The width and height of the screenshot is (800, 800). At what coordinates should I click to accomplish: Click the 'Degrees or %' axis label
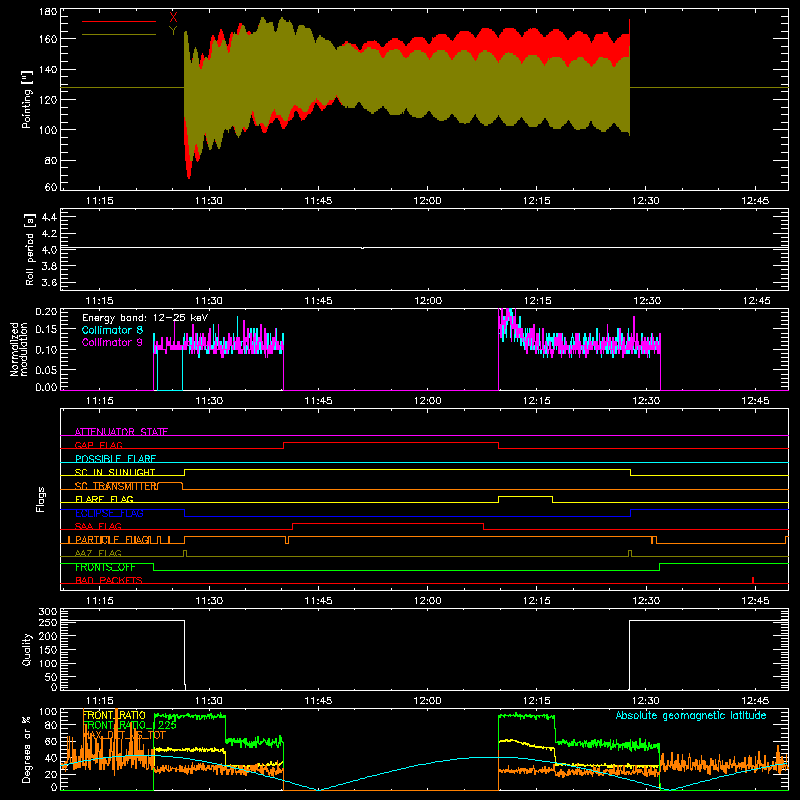27,749
